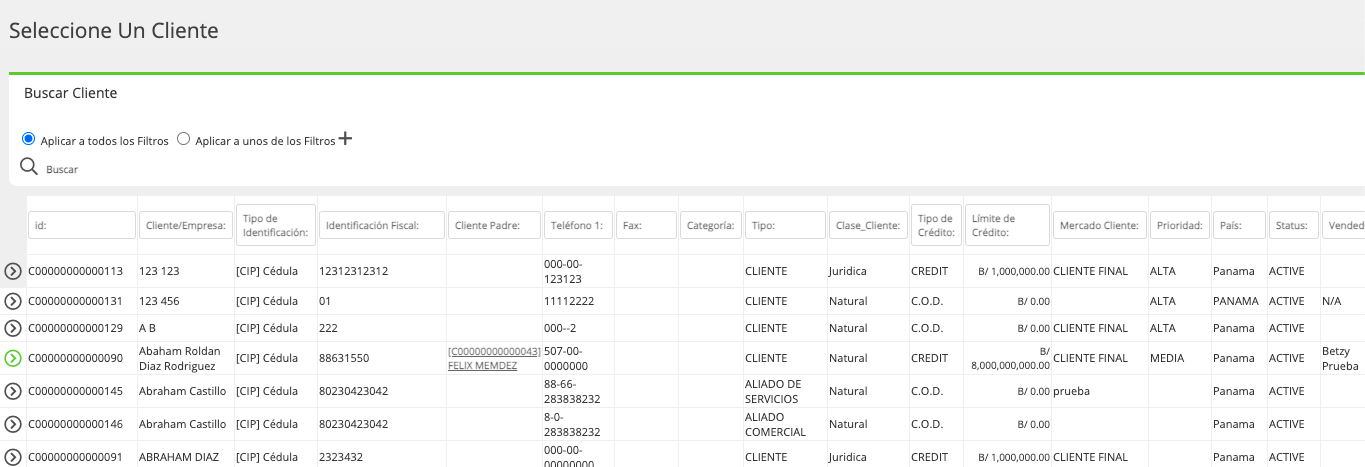
Task: Enable Aplicar a unos de los Filtros
Action: 183,139
